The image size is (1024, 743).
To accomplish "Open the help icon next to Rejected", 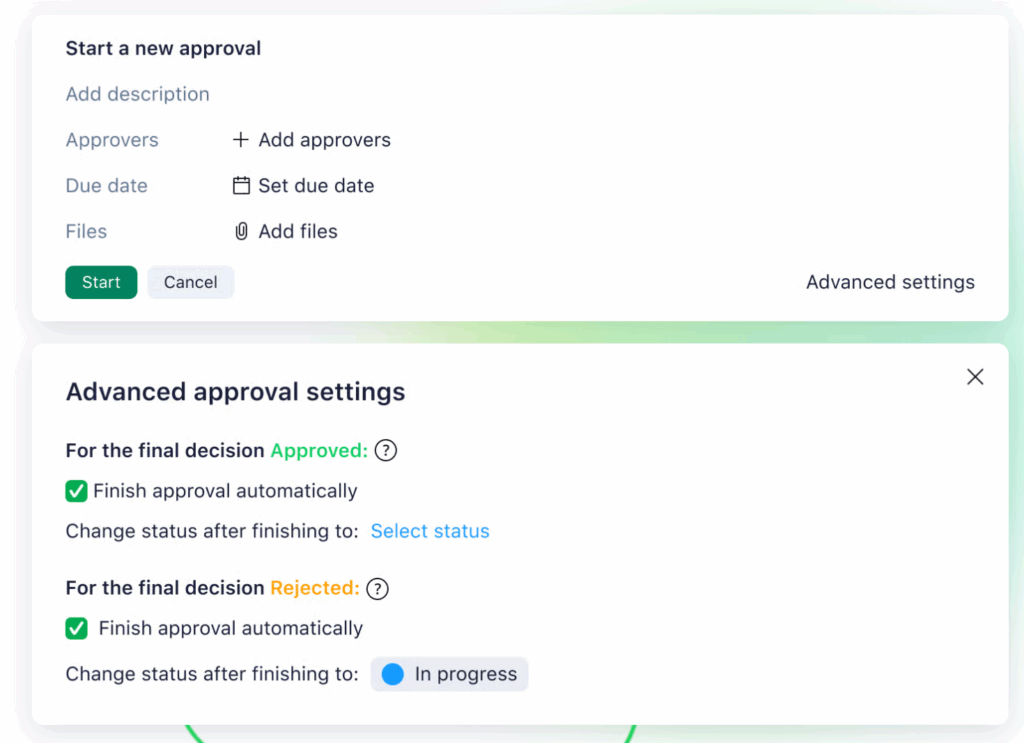I will [377, 589].
